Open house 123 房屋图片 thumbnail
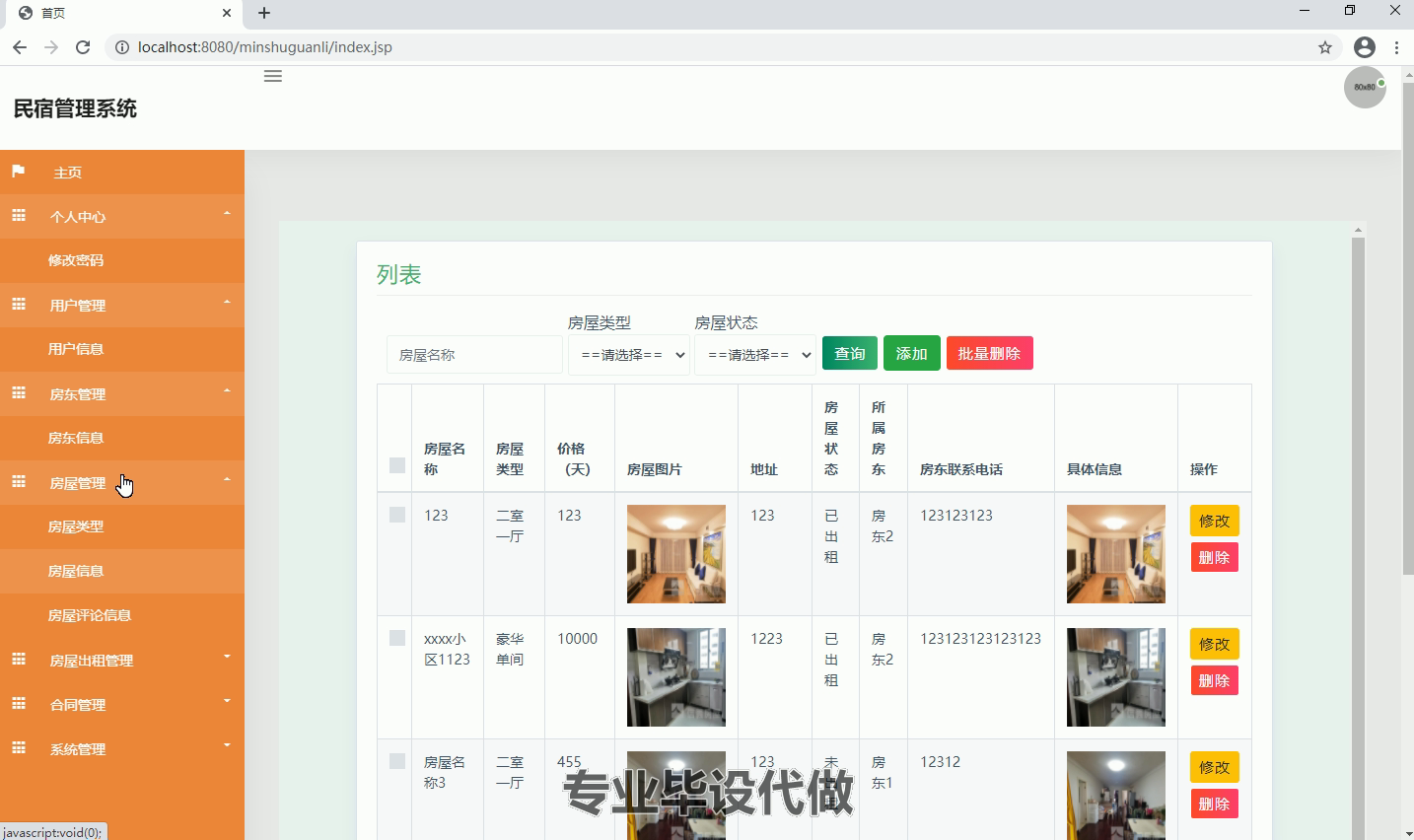 pos(676,554)
